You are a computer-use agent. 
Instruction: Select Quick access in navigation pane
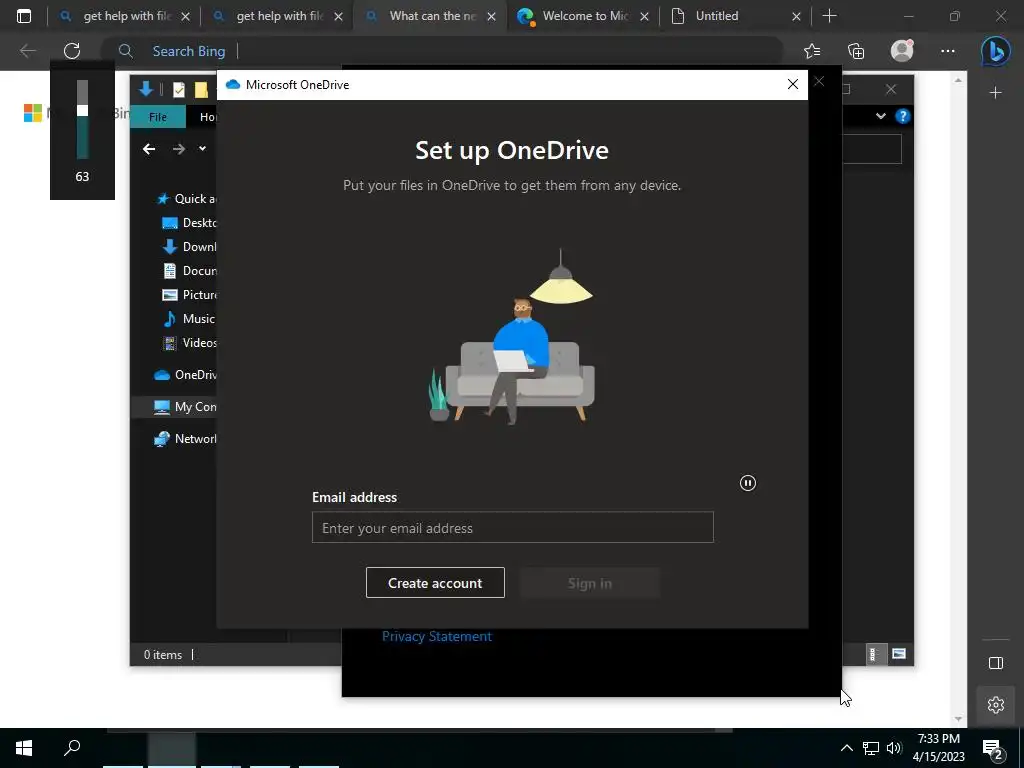[x=186, y=199]
